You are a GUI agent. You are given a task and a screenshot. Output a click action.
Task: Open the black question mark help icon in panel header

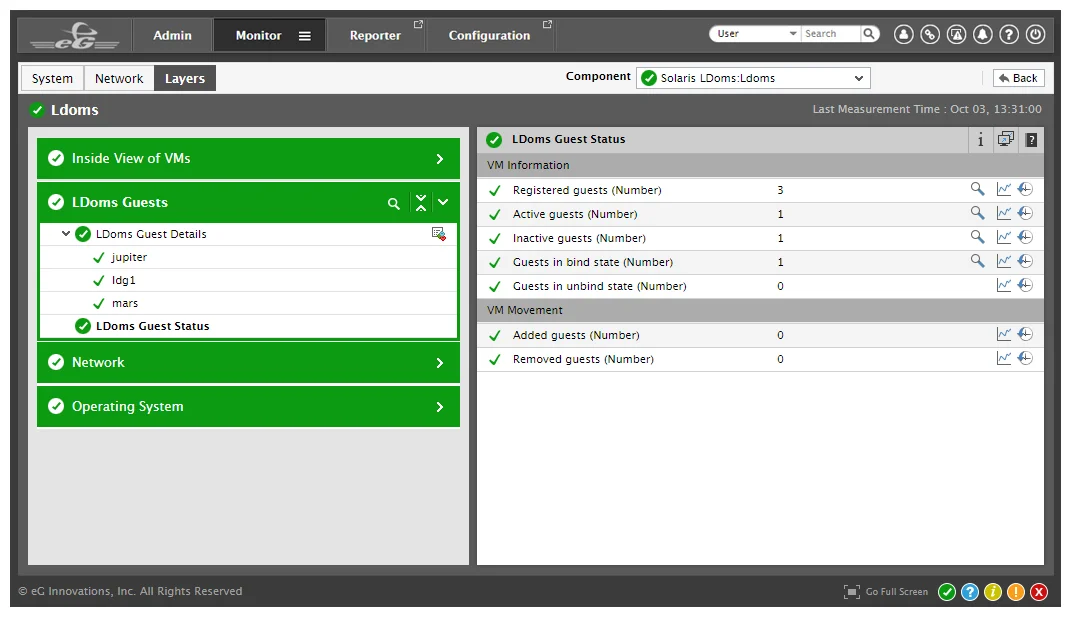pyautogui.click(x=1031, y=140)
